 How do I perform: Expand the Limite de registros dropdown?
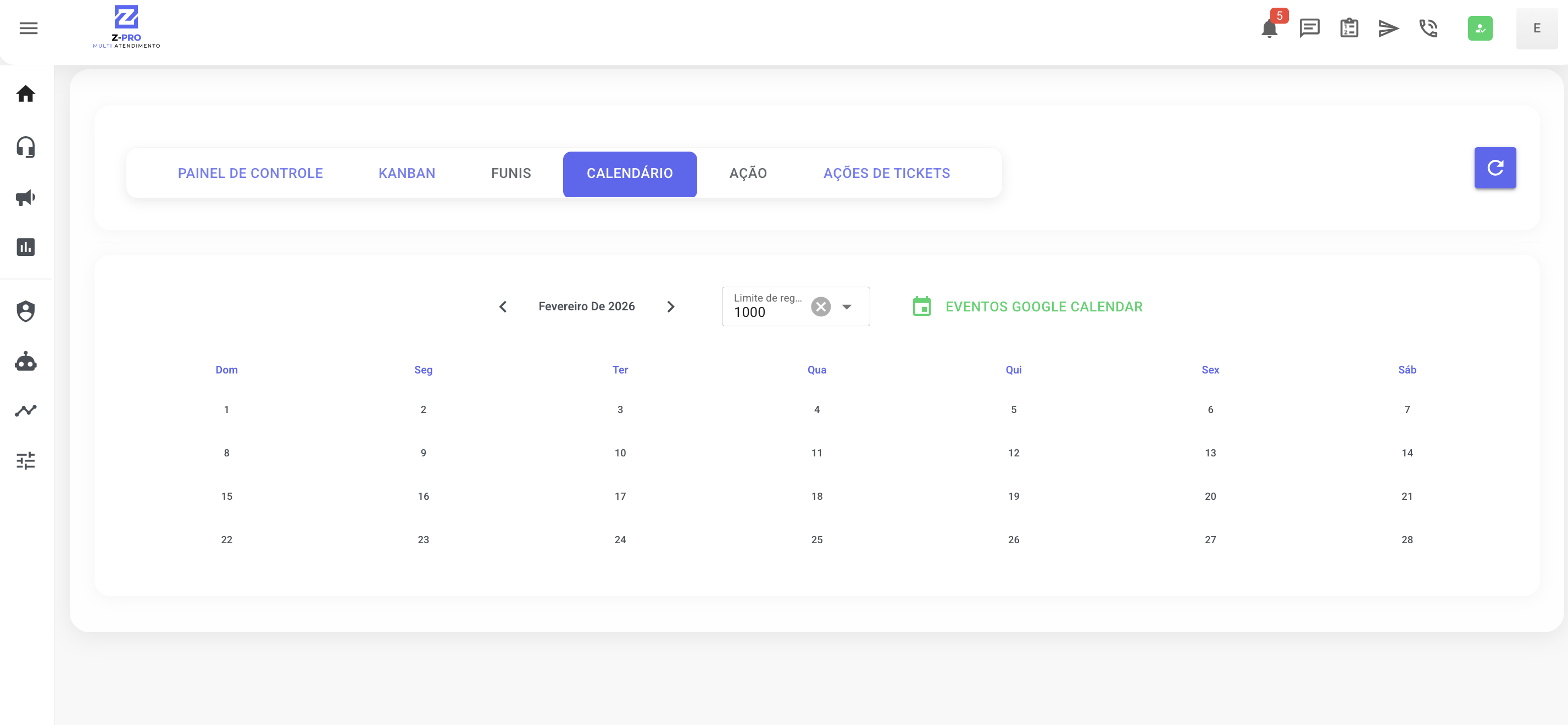pyautogui.click(x=847, y=307)
